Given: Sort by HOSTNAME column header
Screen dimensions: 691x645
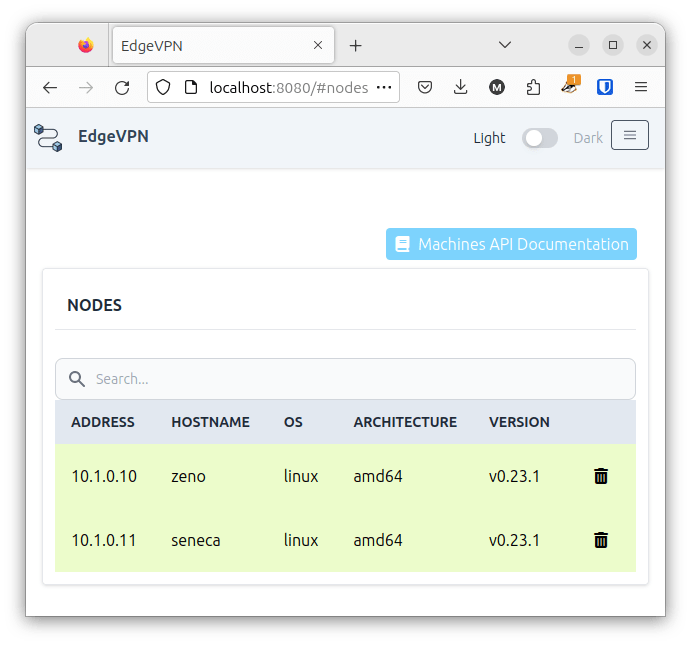Looking at the screenshot, I should [x=210, y=422].
